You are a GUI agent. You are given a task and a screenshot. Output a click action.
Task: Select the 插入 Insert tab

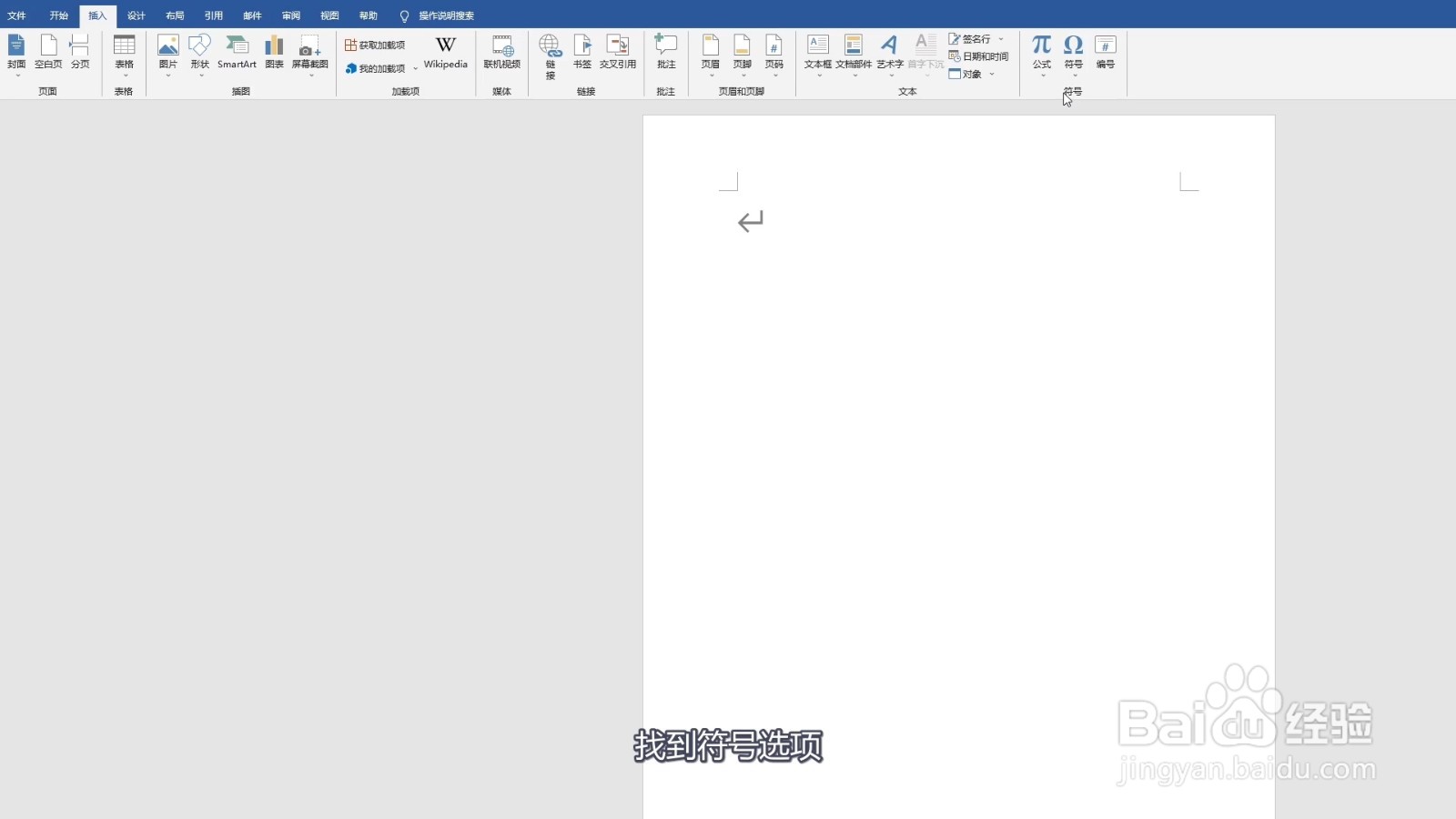[x=97, y=15]
